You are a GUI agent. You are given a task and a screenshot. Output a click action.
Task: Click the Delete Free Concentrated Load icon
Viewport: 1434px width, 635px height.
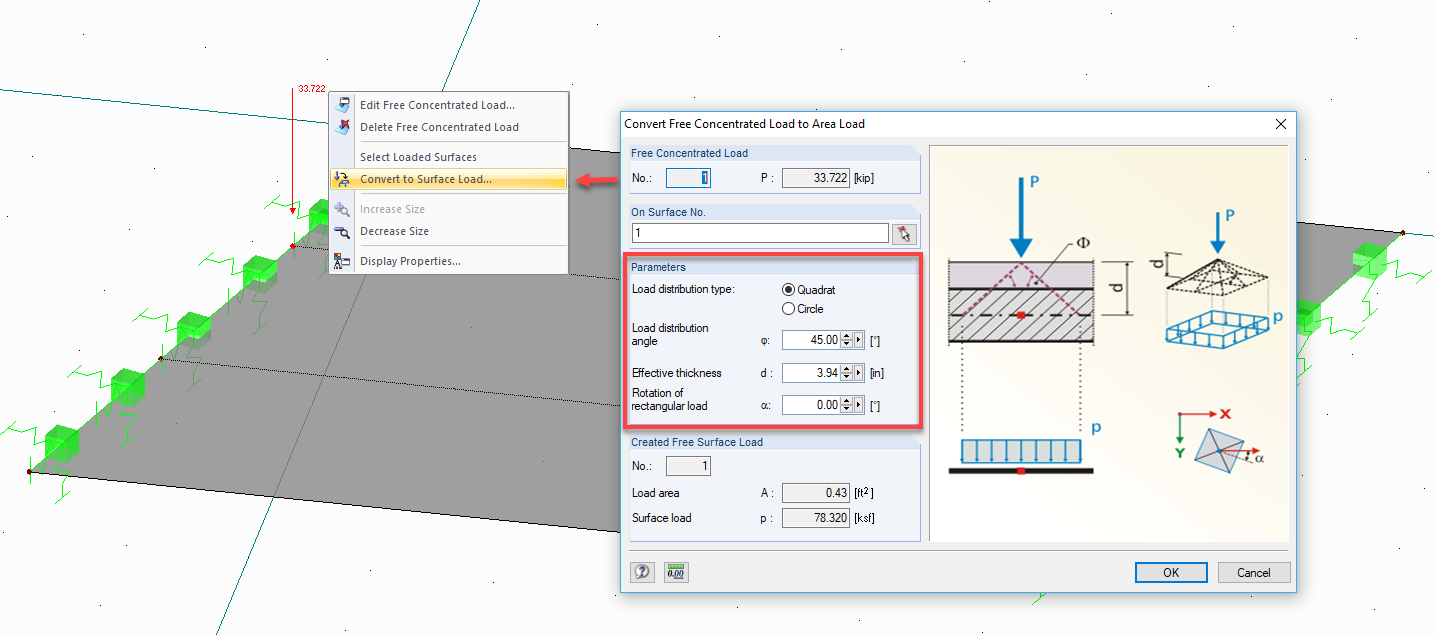[341, 127]
